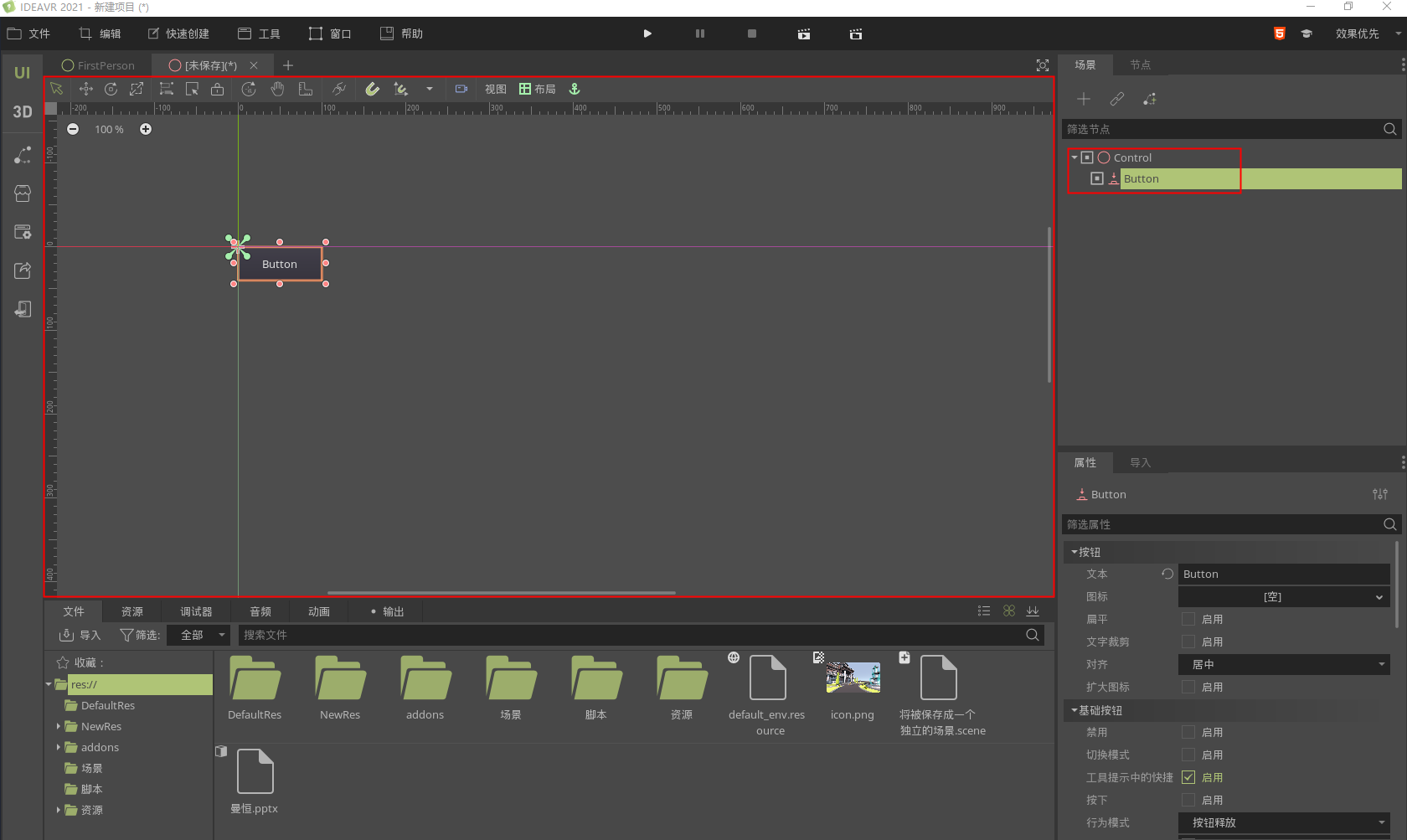
Task: Switch to 节点 tab
Action: tap(1140, 64)
